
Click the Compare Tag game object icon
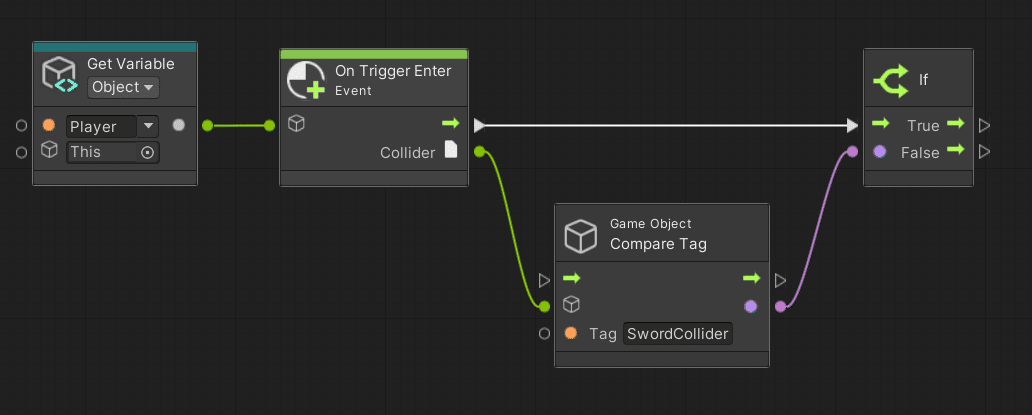click(x=582, y=235)
